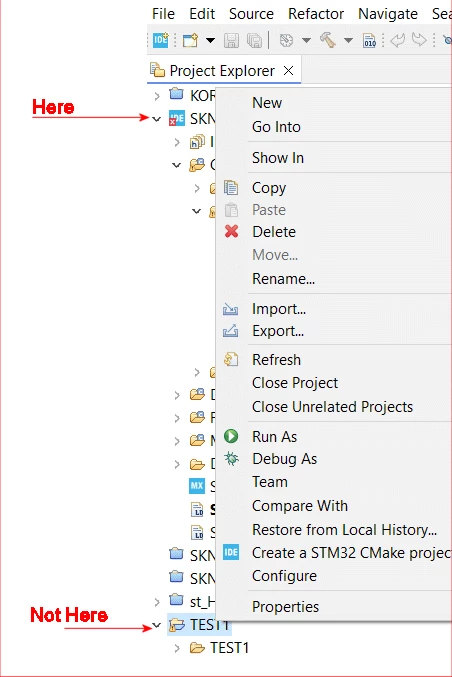
Task: Open dropdown arrow next to New wizard
Action: click(210, 41)
